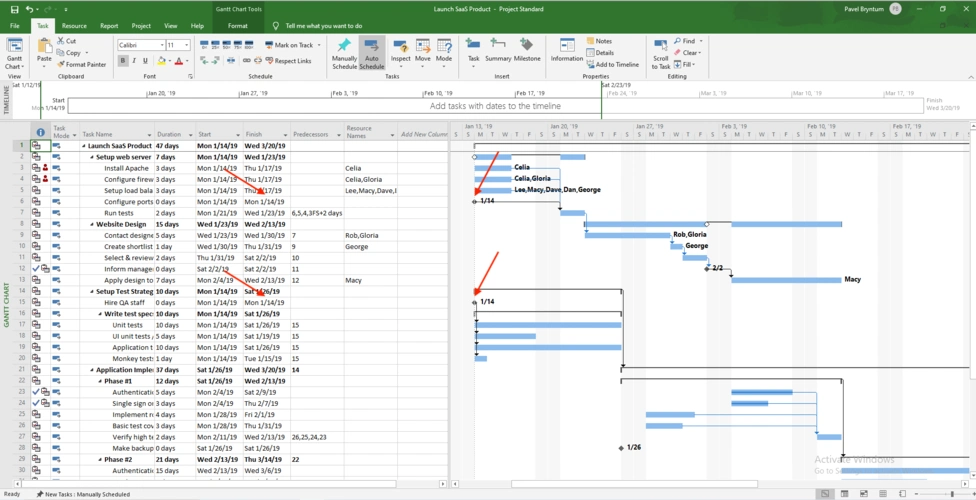Outdent the selected task
Screen dimensions: 976x500
pos(204,60)
